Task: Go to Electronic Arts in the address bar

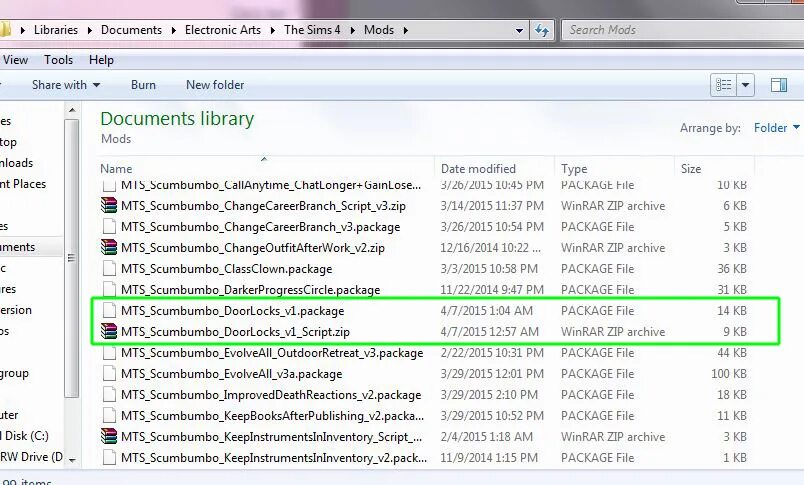Action: point(223,30)
